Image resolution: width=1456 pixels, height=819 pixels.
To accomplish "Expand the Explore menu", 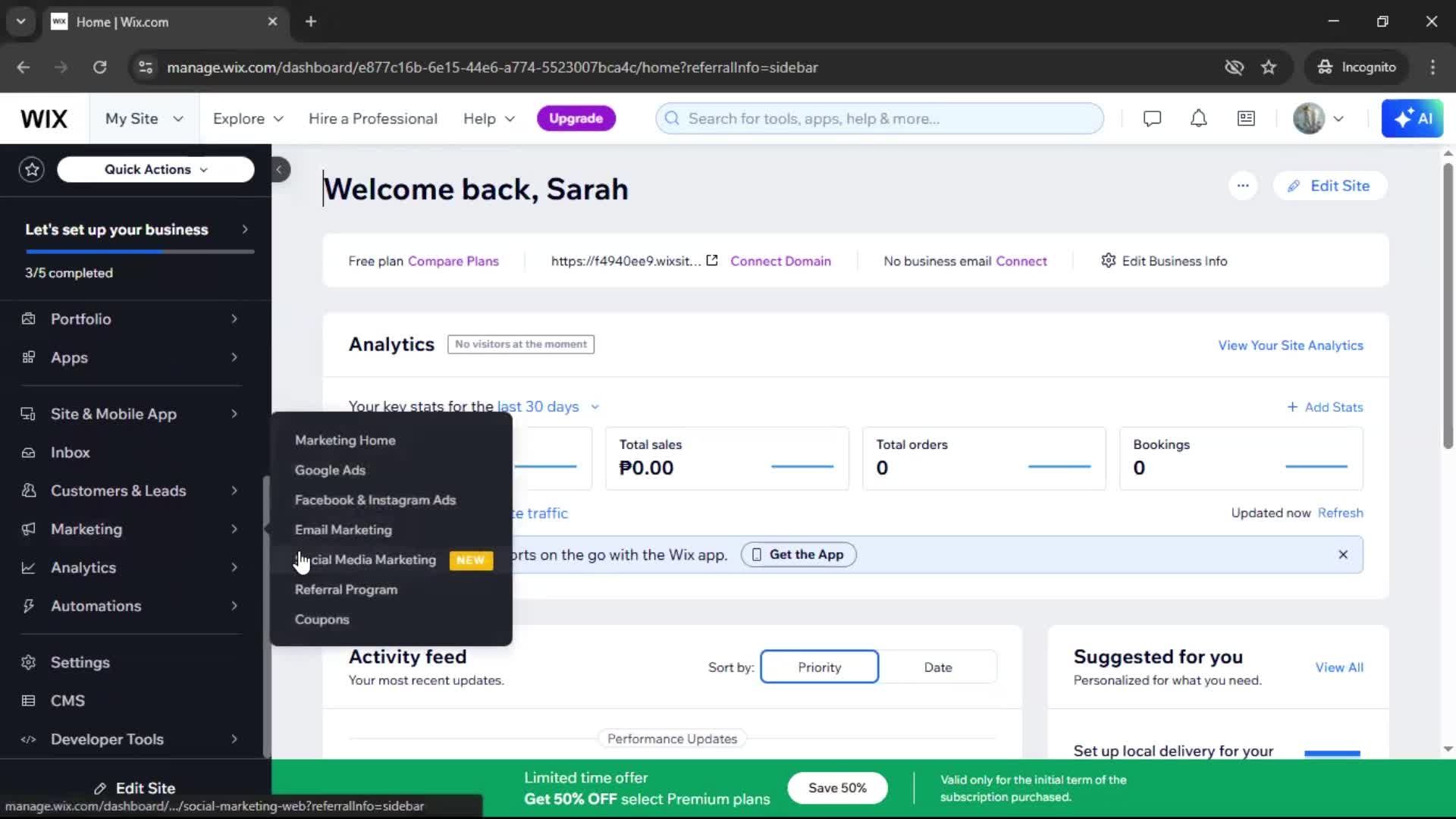I will [x=248, y=118].
